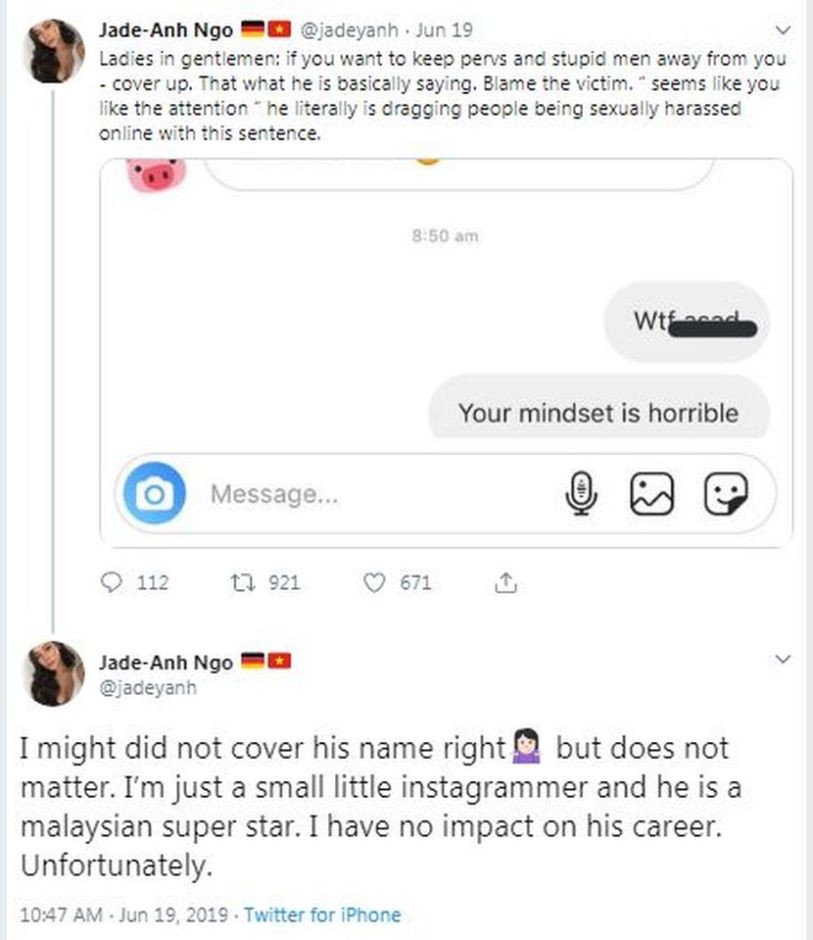Tap the camera icon in message bar
The height and width of the screenshot is (940, 813).
(154, 494)
